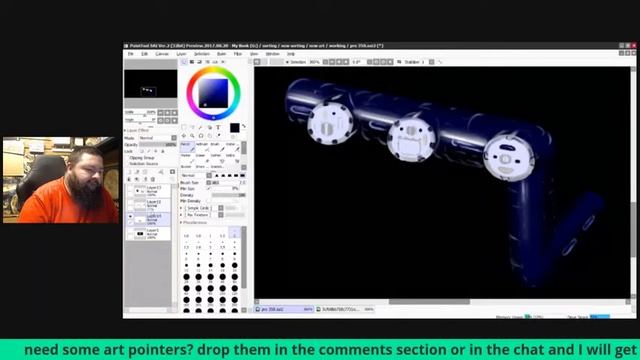Swap foreground and background colors arrow
Screen dimensions: 640x360
coord(244,127)
